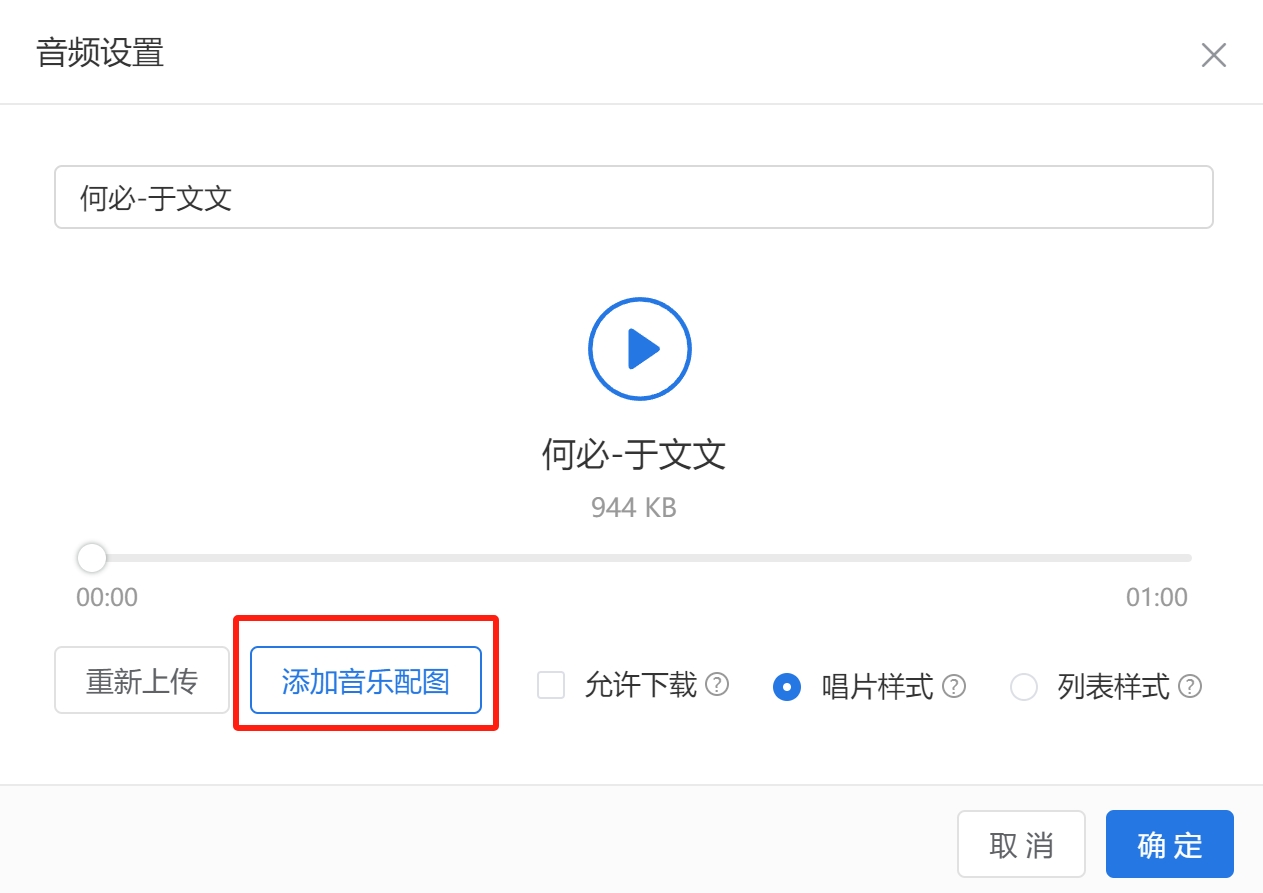
Task: Enable the 允许下载 checkbox
Action: [551, 686]
